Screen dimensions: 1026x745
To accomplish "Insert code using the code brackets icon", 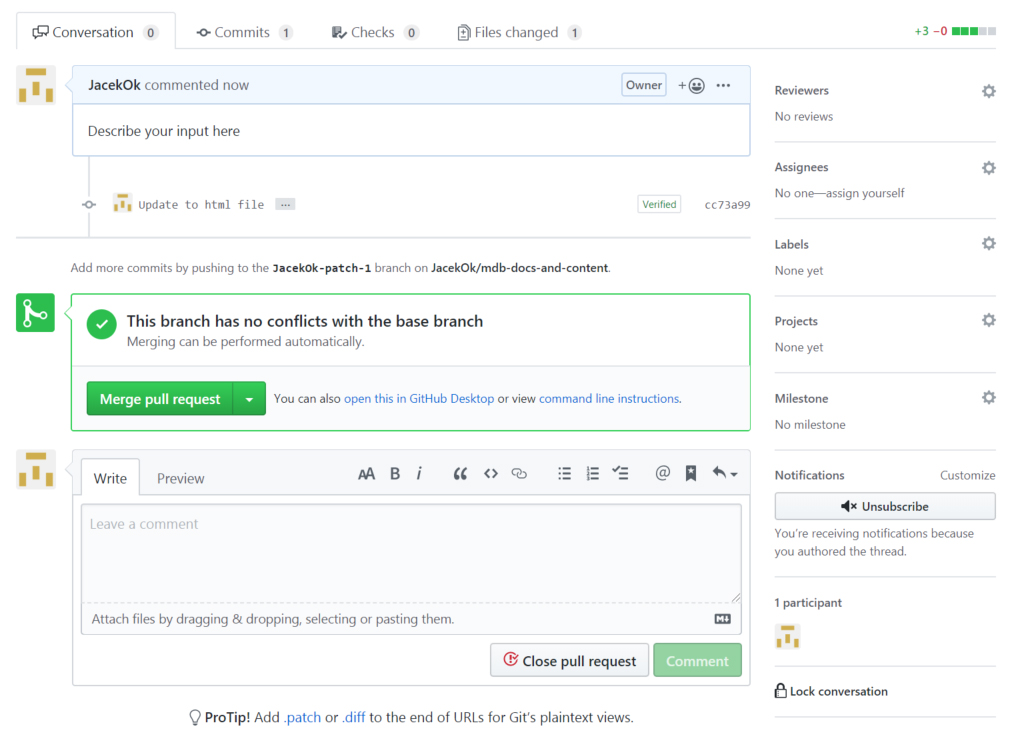I will (491, 474).
